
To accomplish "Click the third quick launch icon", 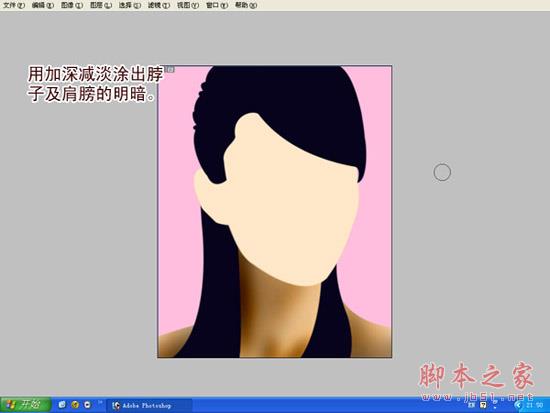I will tap(87, 405).
